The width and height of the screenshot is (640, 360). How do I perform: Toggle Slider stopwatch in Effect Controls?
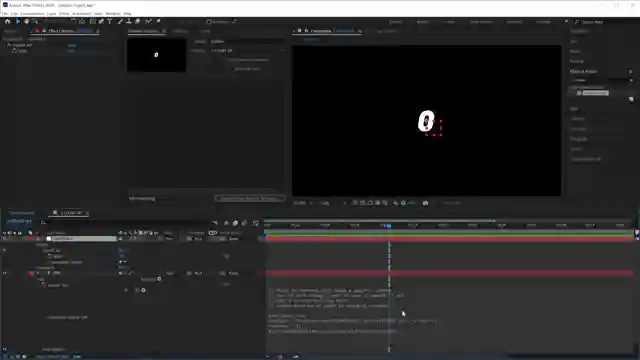[14, 51]
